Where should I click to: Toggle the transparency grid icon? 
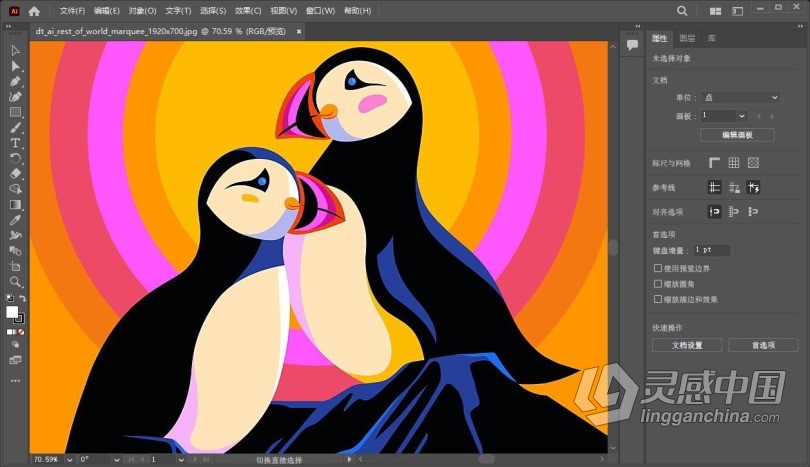coord(754,163)
